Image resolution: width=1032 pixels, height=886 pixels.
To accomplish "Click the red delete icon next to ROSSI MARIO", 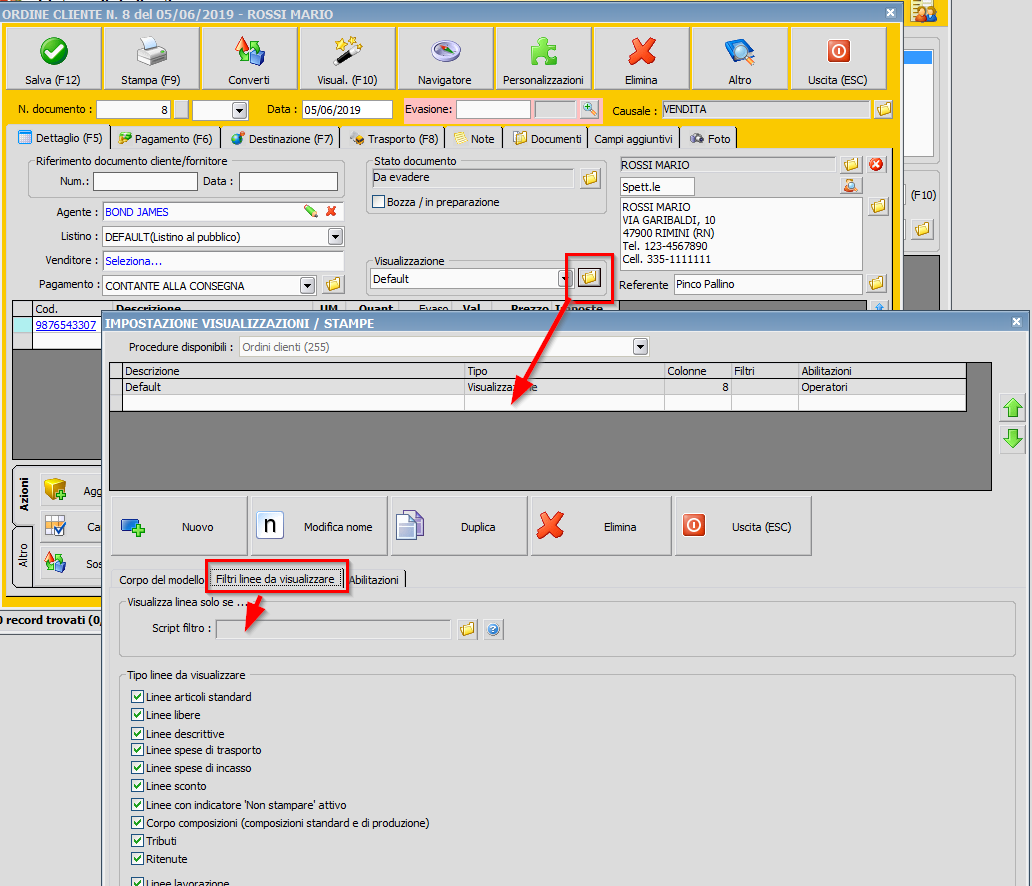I will coord(876,165).
